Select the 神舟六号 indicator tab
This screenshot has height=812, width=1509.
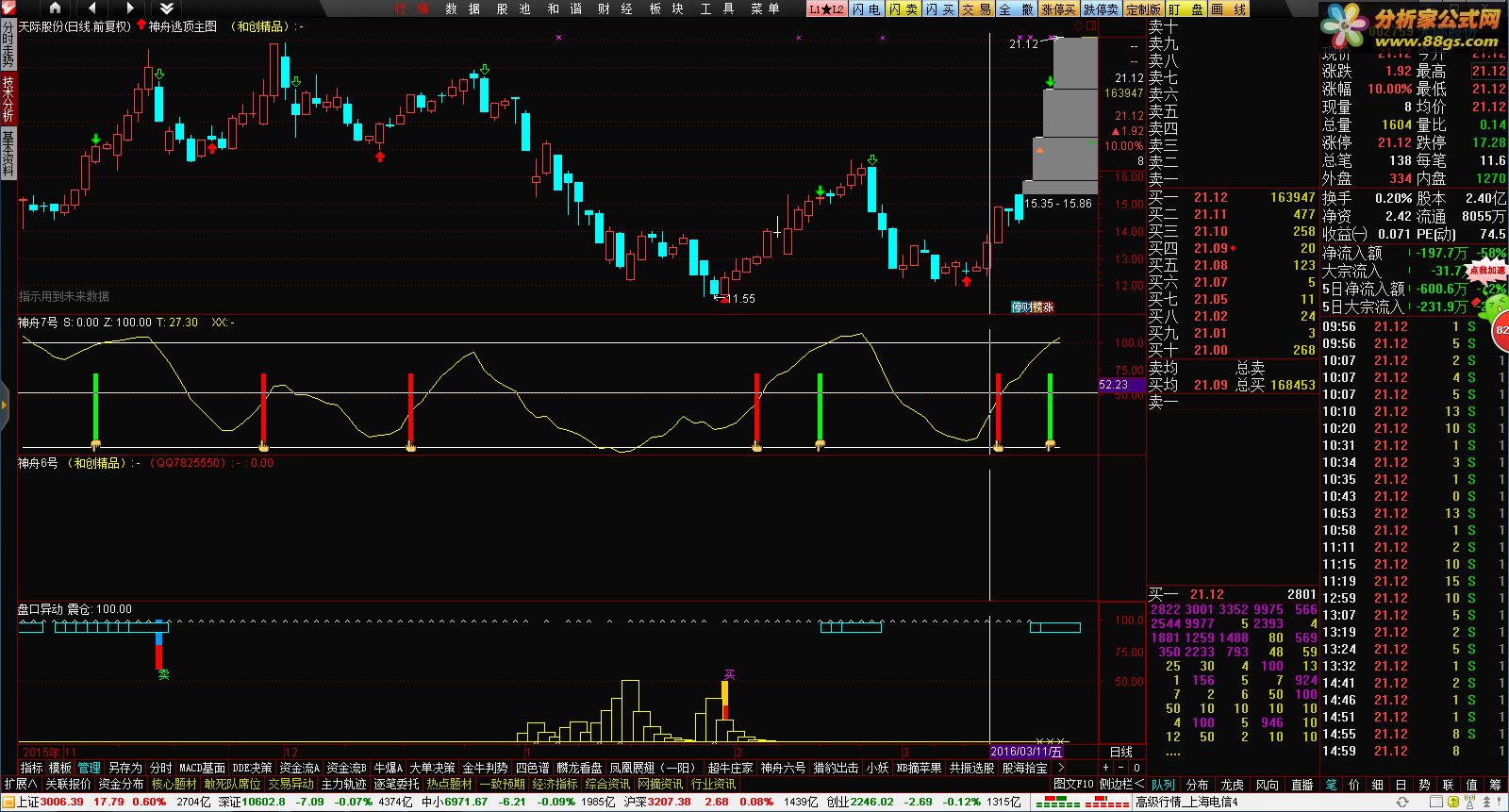click(783, 768)
